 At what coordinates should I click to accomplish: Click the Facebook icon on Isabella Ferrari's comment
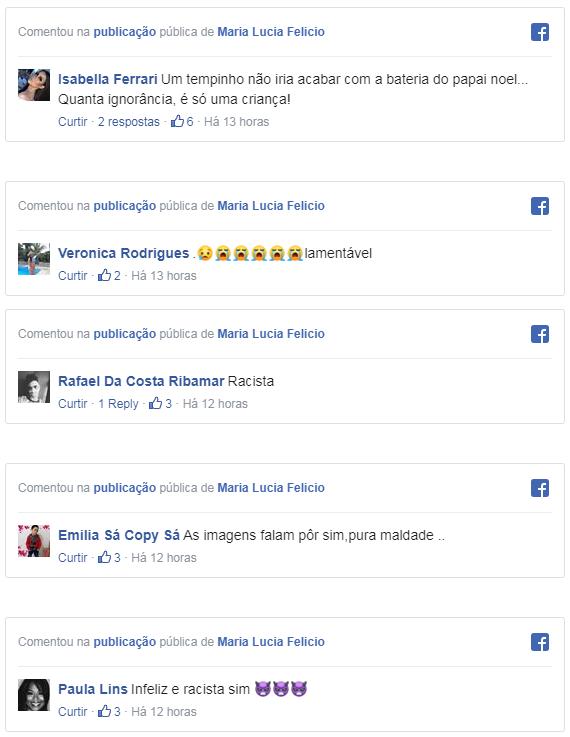(540, 32)
